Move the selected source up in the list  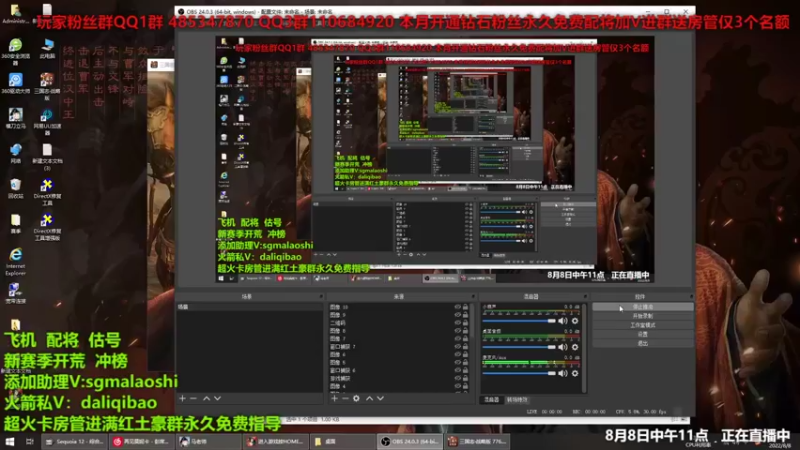coord(369,398)
